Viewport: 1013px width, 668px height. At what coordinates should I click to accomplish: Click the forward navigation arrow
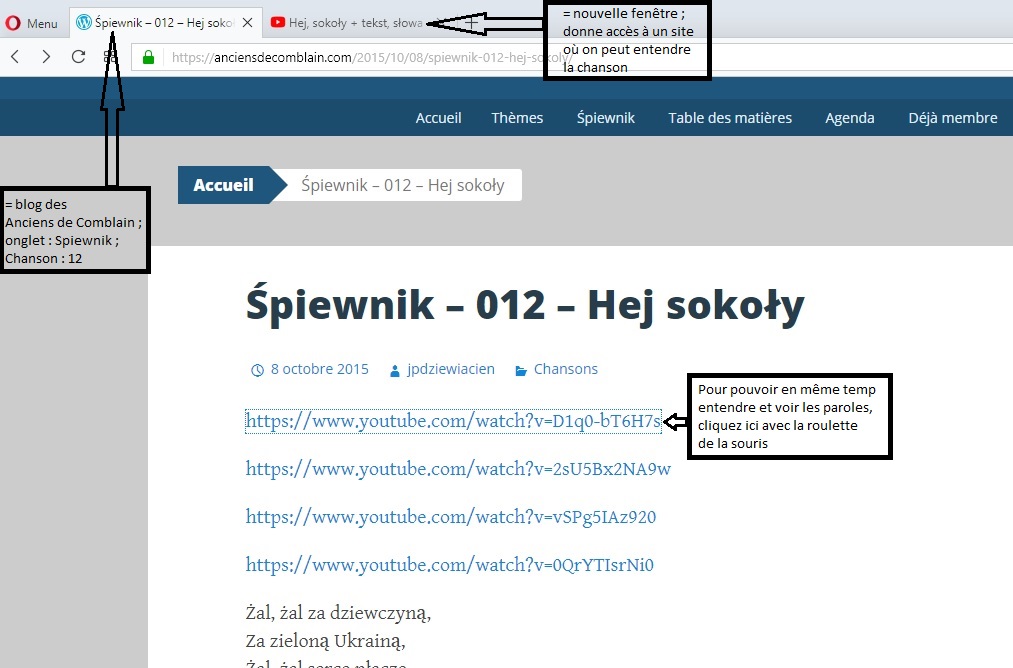point(46,57)
